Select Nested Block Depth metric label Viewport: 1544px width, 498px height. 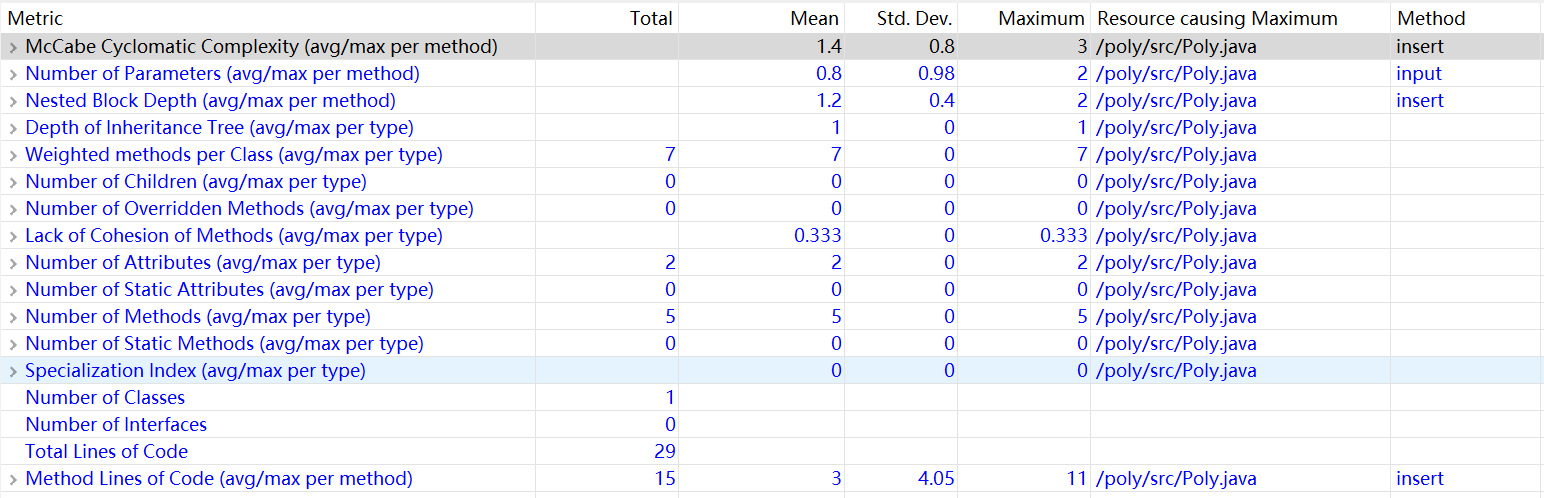coord(210,101)
